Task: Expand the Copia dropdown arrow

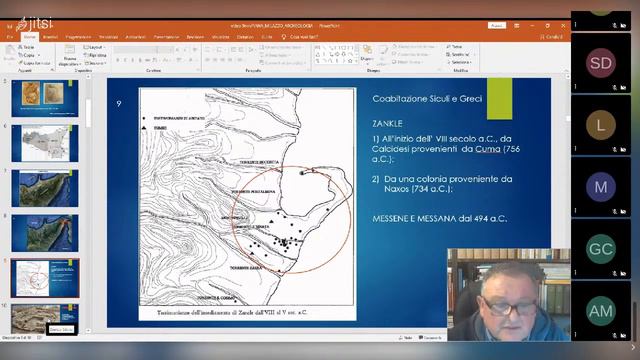Action: pos(39,55)
